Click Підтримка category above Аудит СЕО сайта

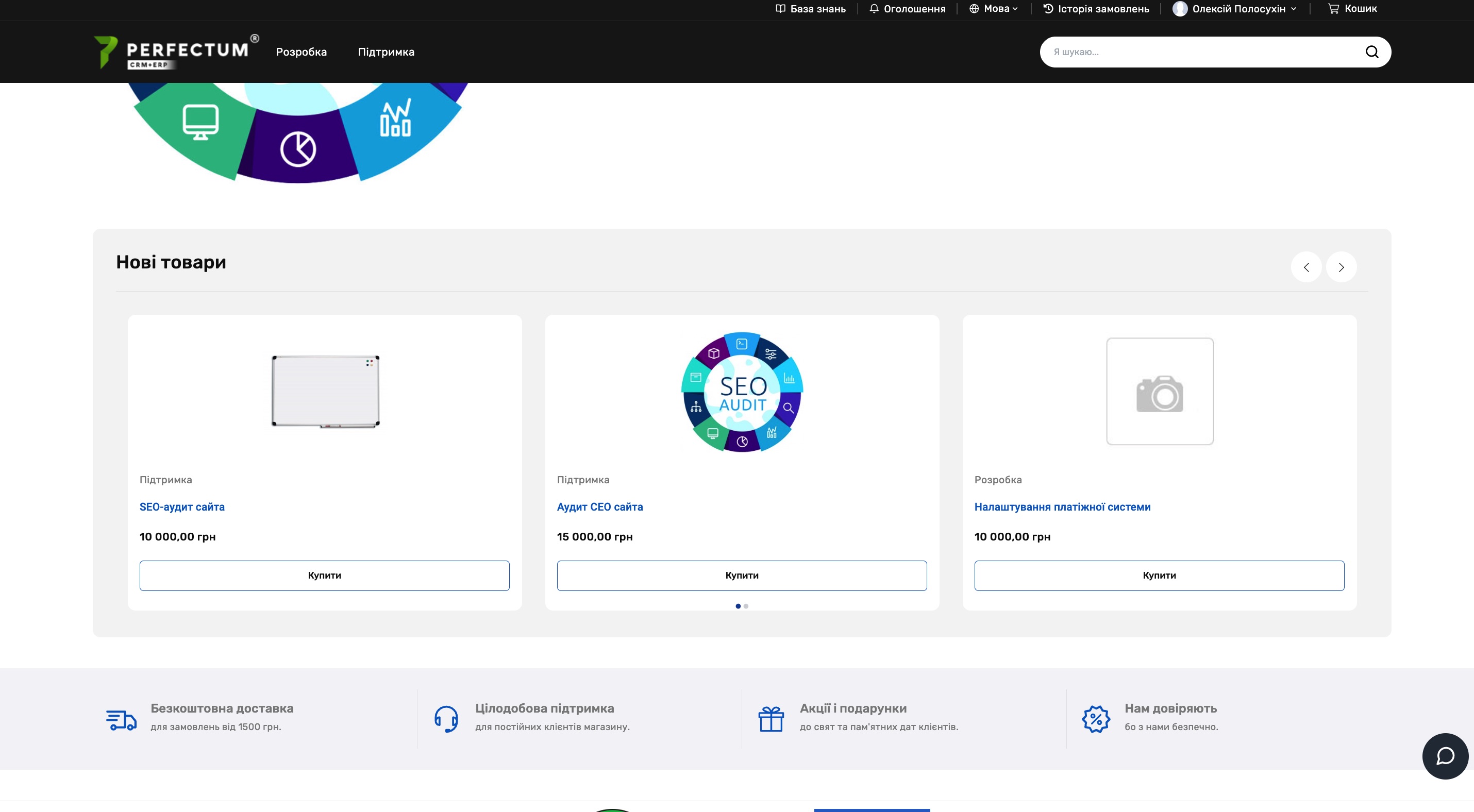click(x=583, y=480)
